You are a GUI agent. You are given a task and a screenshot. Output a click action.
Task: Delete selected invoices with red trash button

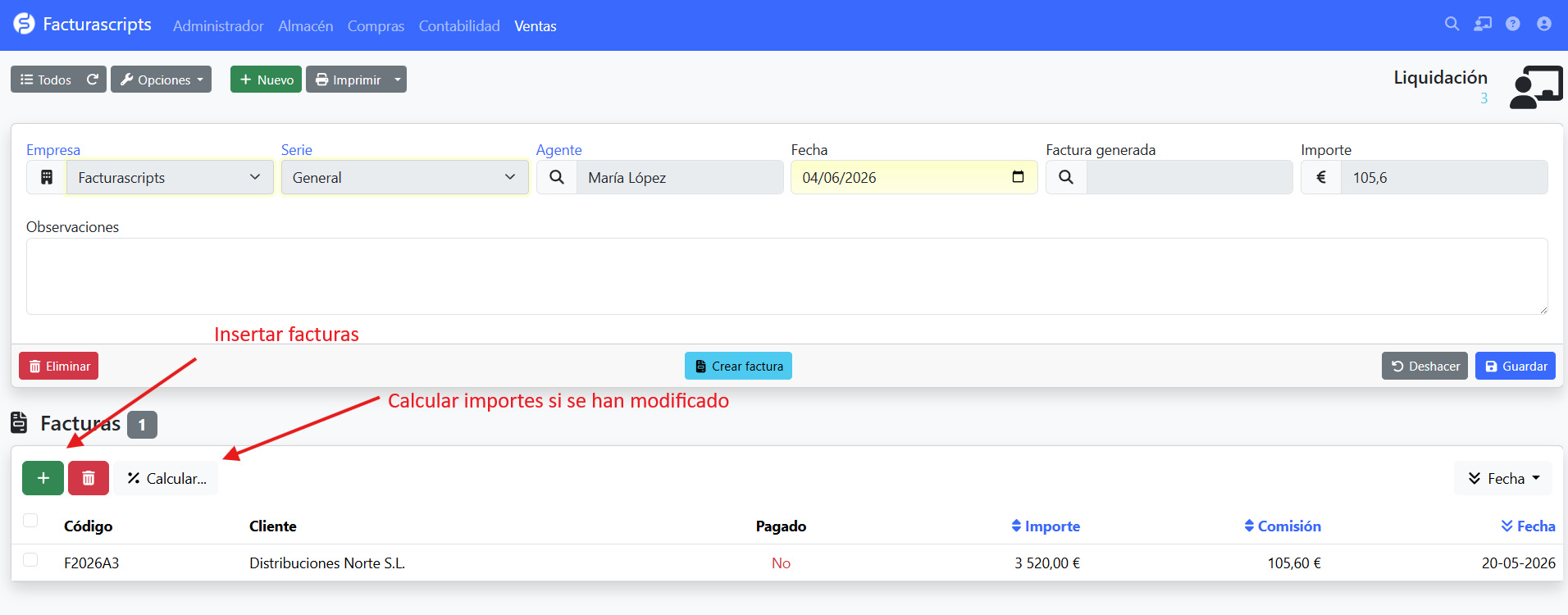point(89,478)
